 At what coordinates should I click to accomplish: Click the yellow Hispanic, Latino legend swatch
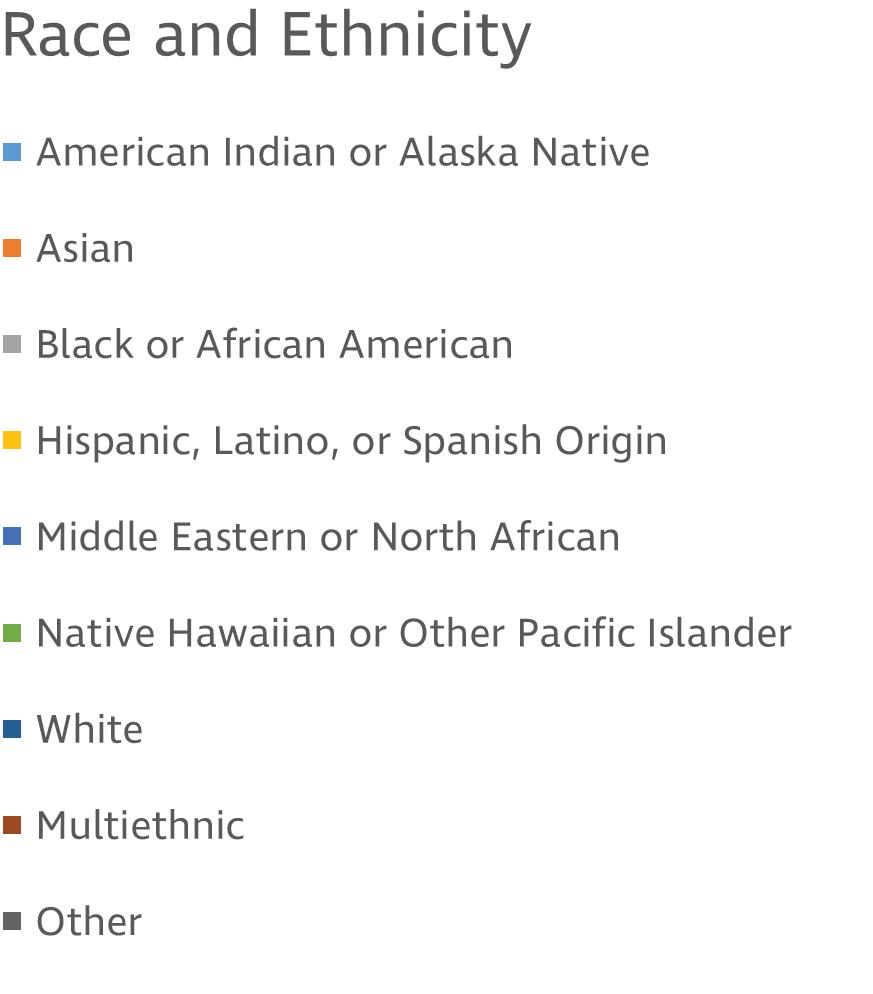tap(12, 441)
